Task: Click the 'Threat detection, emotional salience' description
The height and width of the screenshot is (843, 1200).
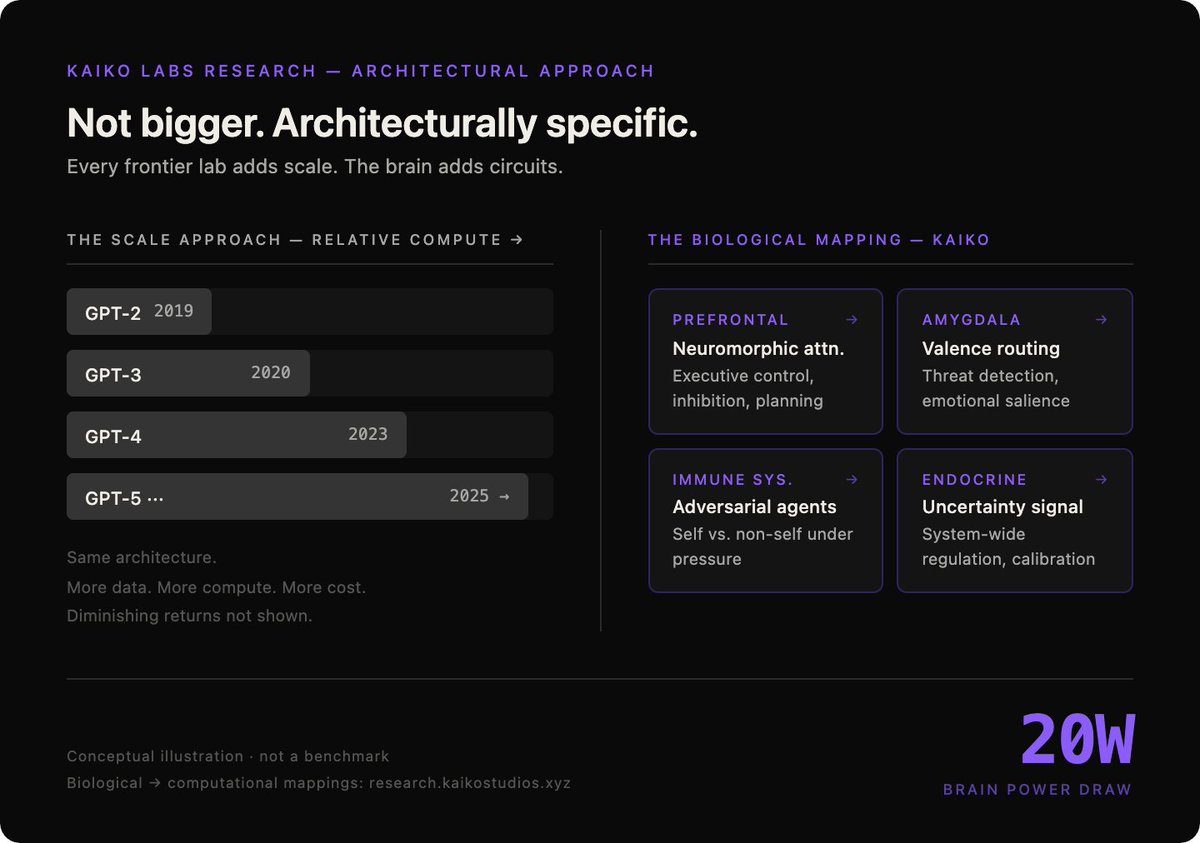Action: (996, 389)
